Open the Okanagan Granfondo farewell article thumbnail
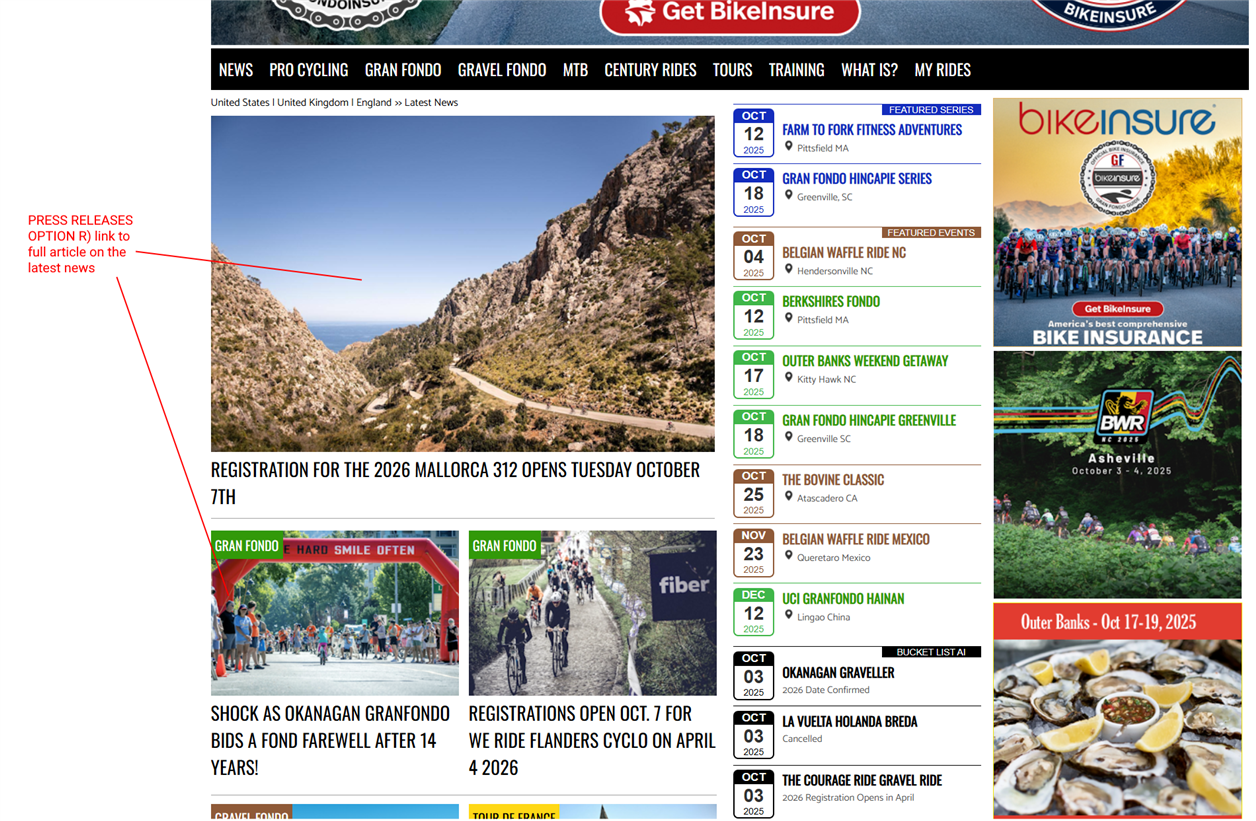The image size is (1256, 821). (334, 613)
